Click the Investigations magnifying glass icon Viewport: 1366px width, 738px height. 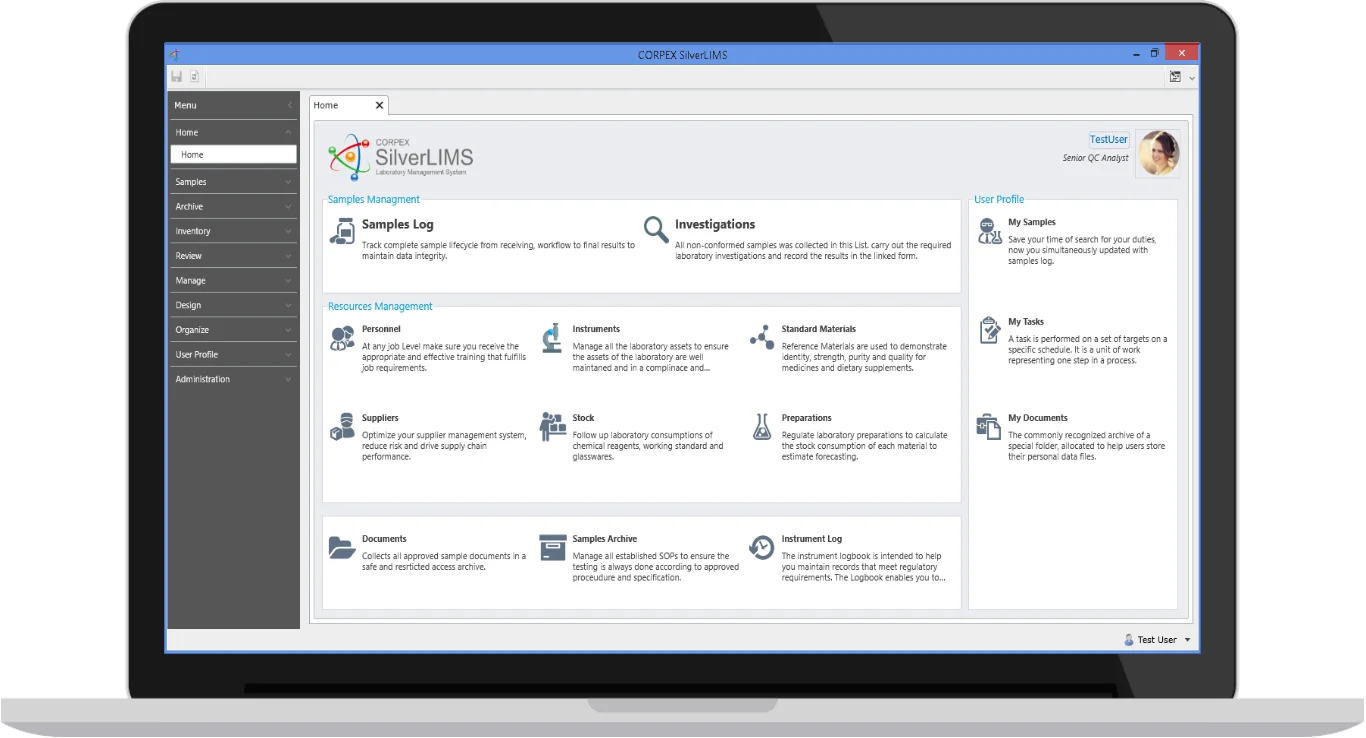coord(655,230)
